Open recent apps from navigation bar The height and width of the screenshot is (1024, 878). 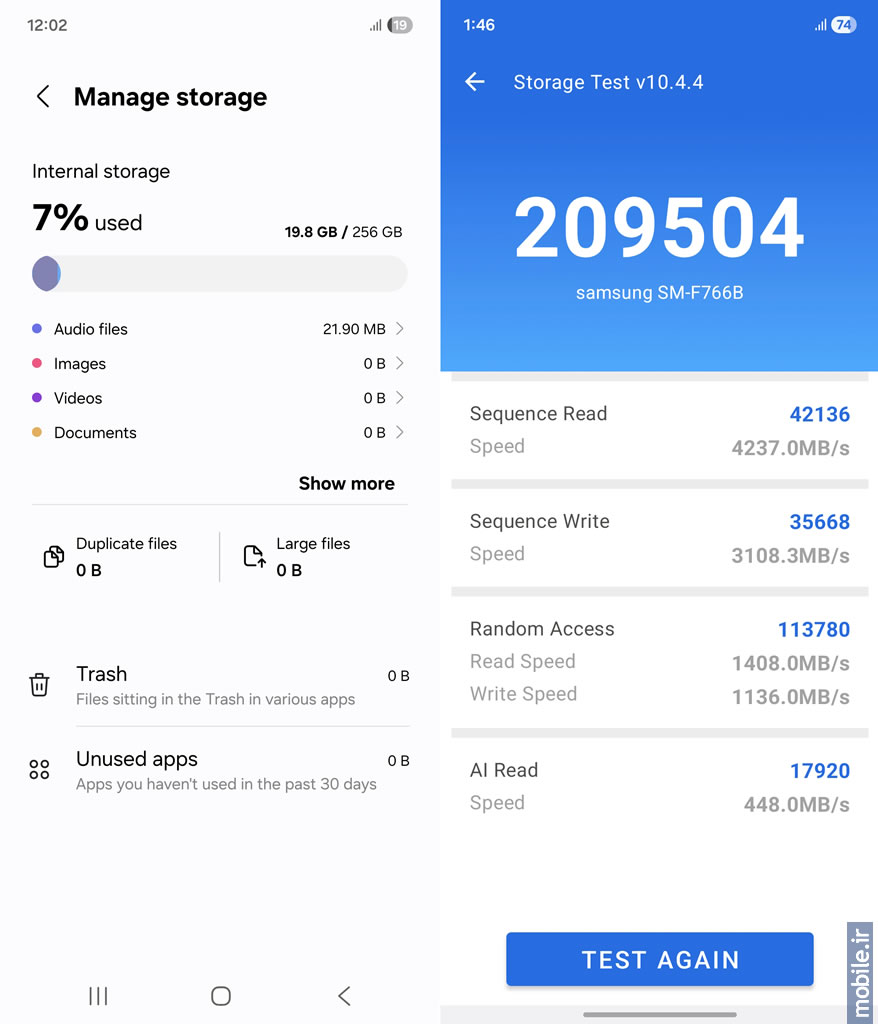(x=98, y=996)
